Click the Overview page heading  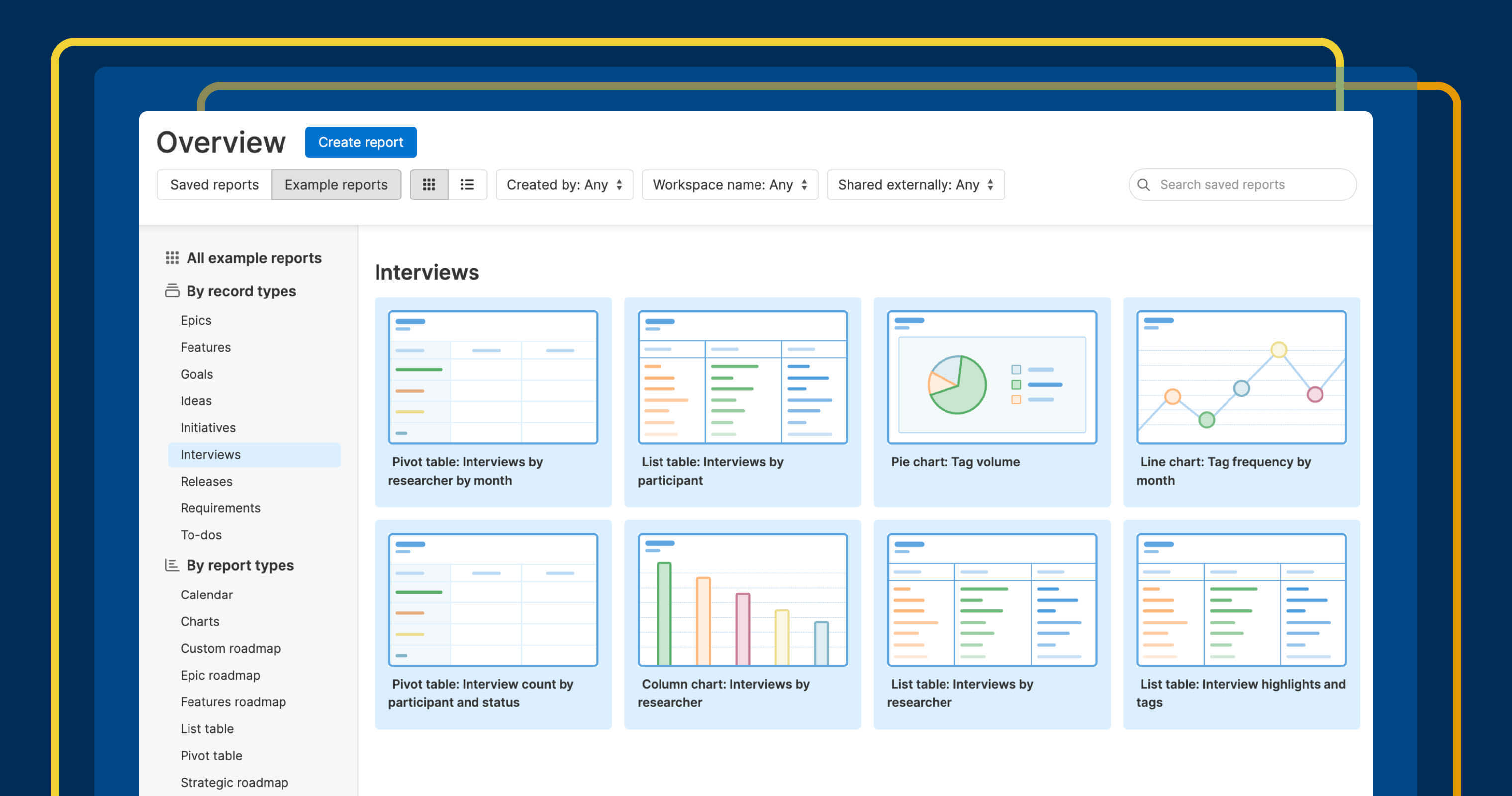tap(221, 142)
